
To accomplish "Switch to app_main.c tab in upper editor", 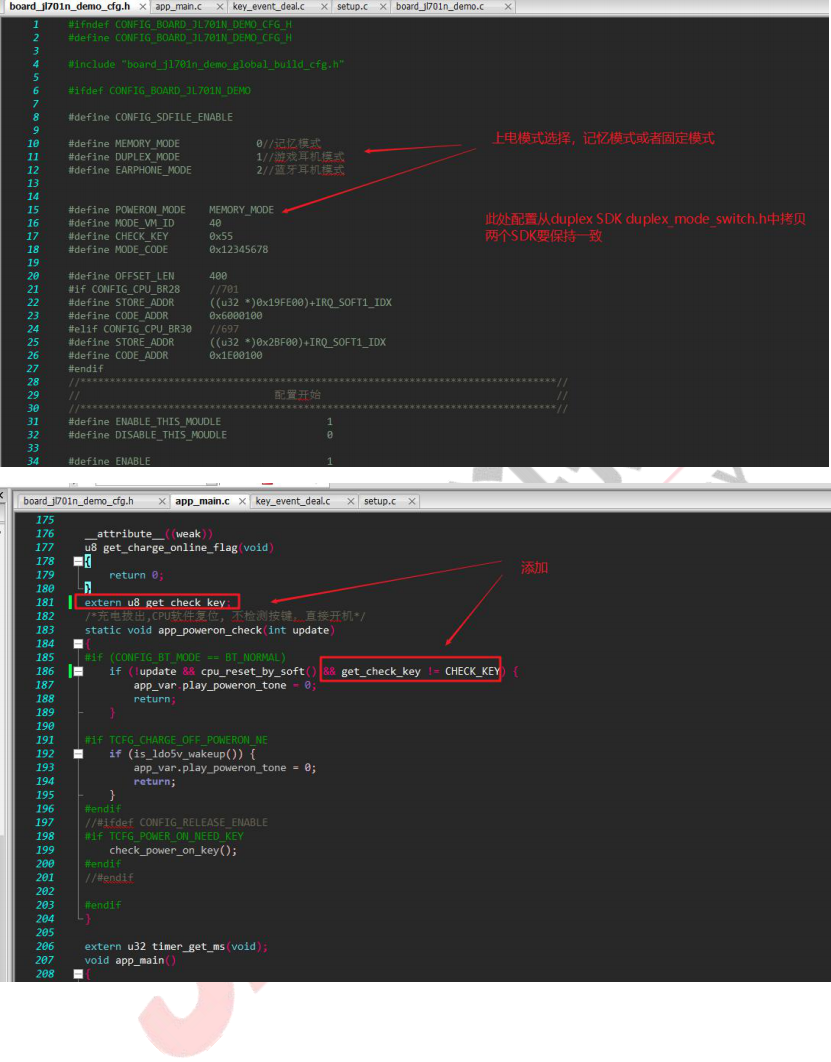I will [x=178, y=7].
